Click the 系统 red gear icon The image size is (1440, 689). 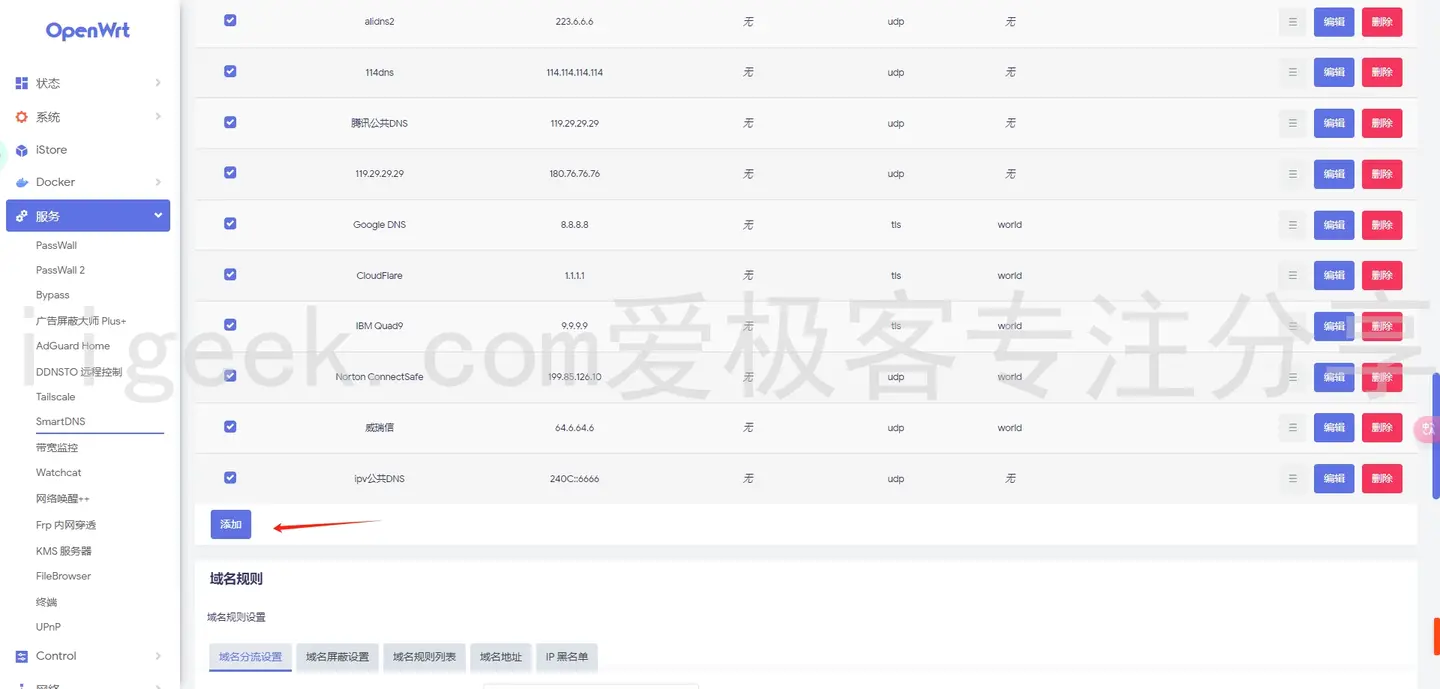coord(22,116)
